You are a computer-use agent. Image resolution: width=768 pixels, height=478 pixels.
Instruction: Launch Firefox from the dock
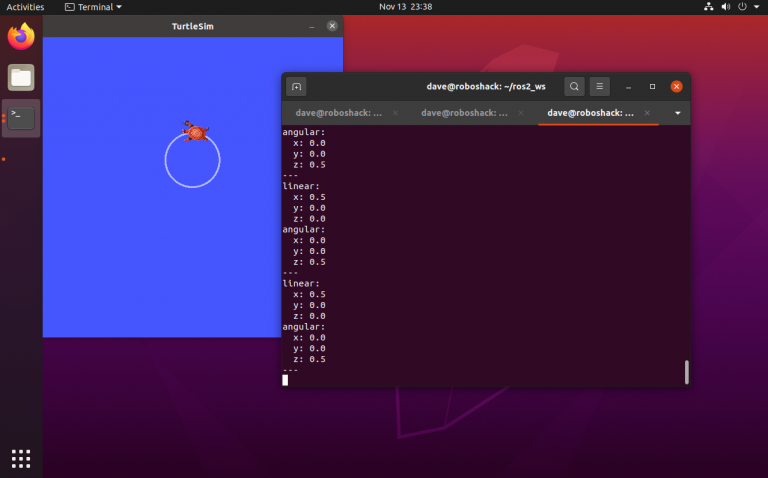21,38
